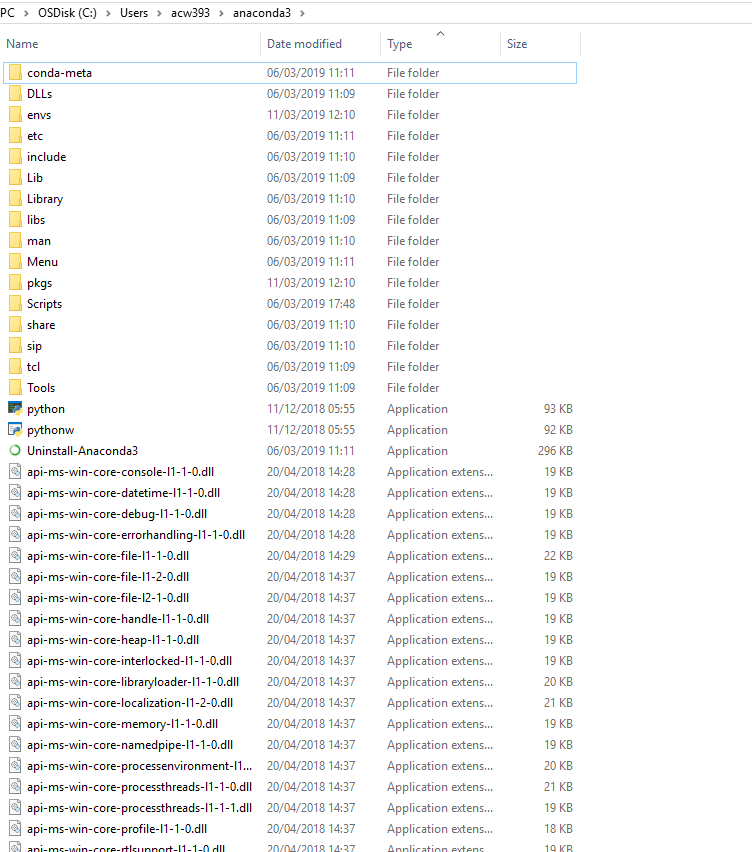Expand the chevron after acw393 in breadcrumb

point(221,13)
